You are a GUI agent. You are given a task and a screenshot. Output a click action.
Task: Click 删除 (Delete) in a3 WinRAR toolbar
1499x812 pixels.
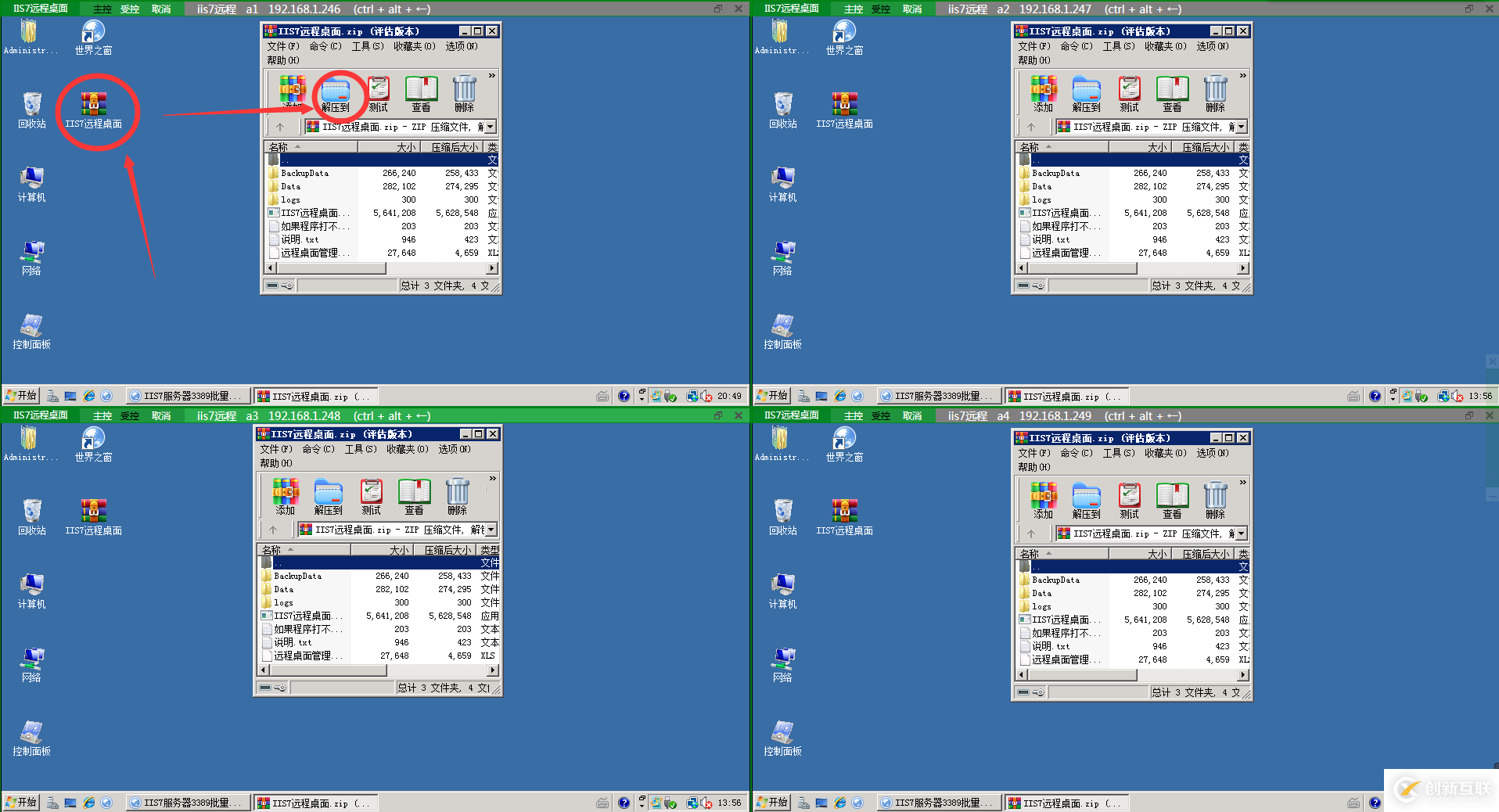[x=458, y=497]
